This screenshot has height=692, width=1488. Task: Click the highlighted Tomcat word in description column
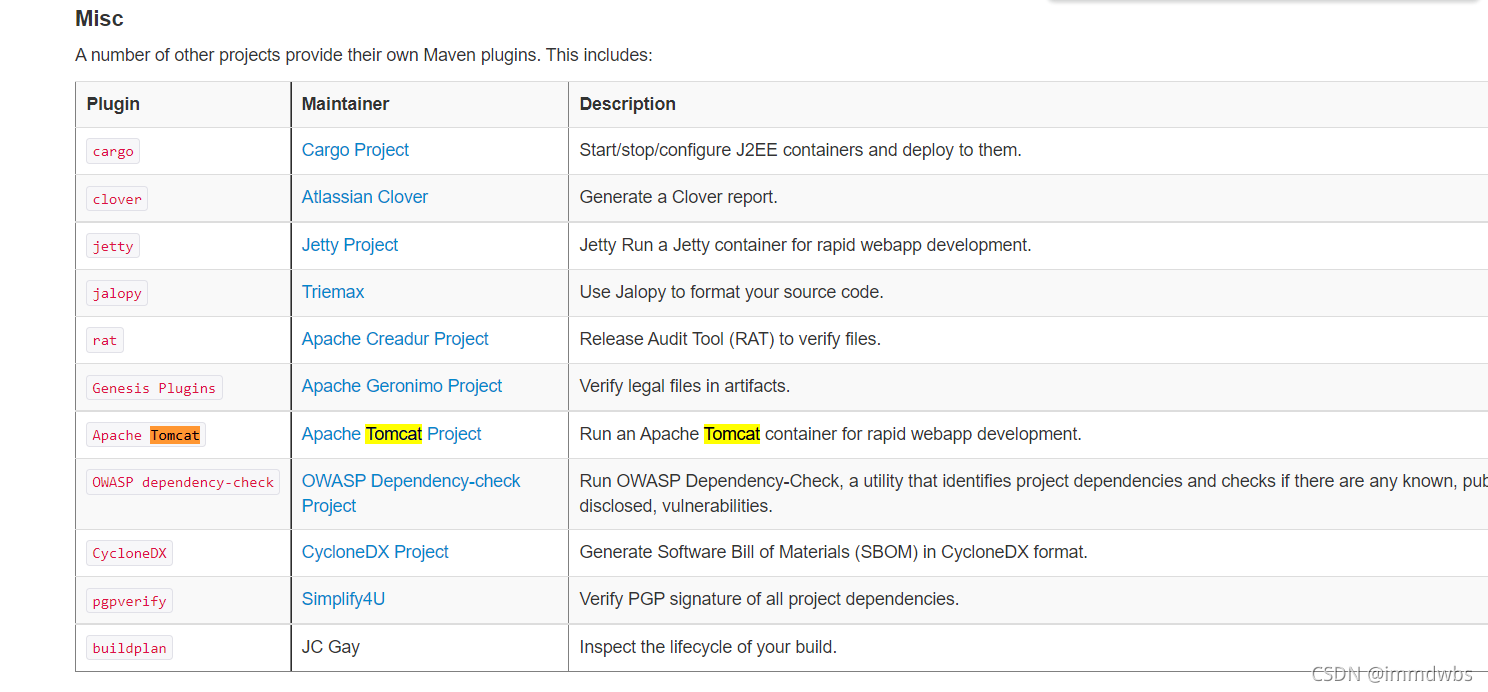click(x=732, y=434)
